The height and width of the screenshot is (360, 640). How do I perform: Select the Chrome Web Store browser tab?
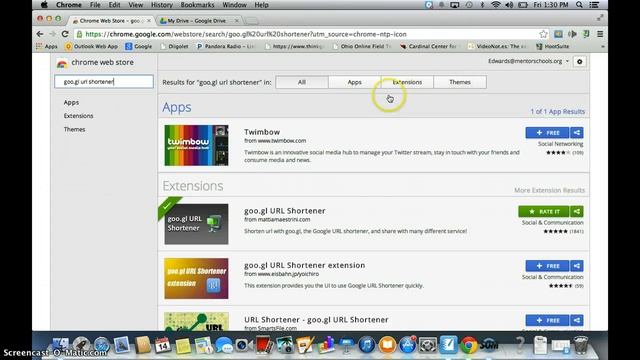click(111, 20)
